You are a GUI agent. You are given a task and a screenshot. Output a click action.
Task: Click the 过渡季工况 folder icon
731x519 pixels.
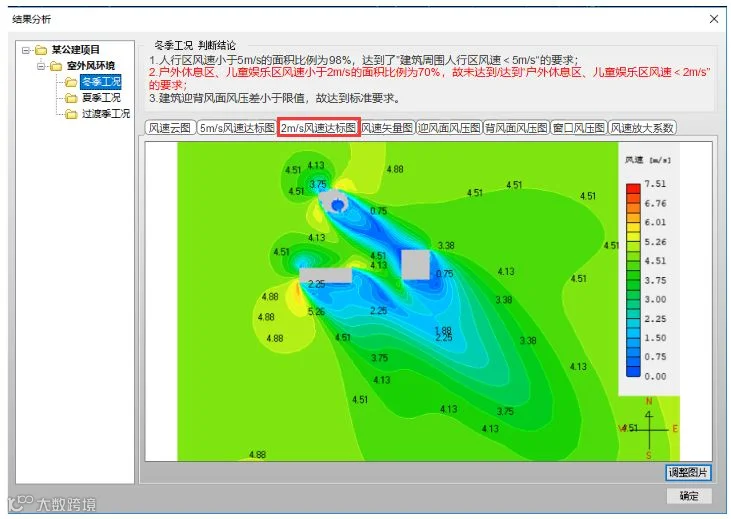pyautogui.click(x=71, y=114)
